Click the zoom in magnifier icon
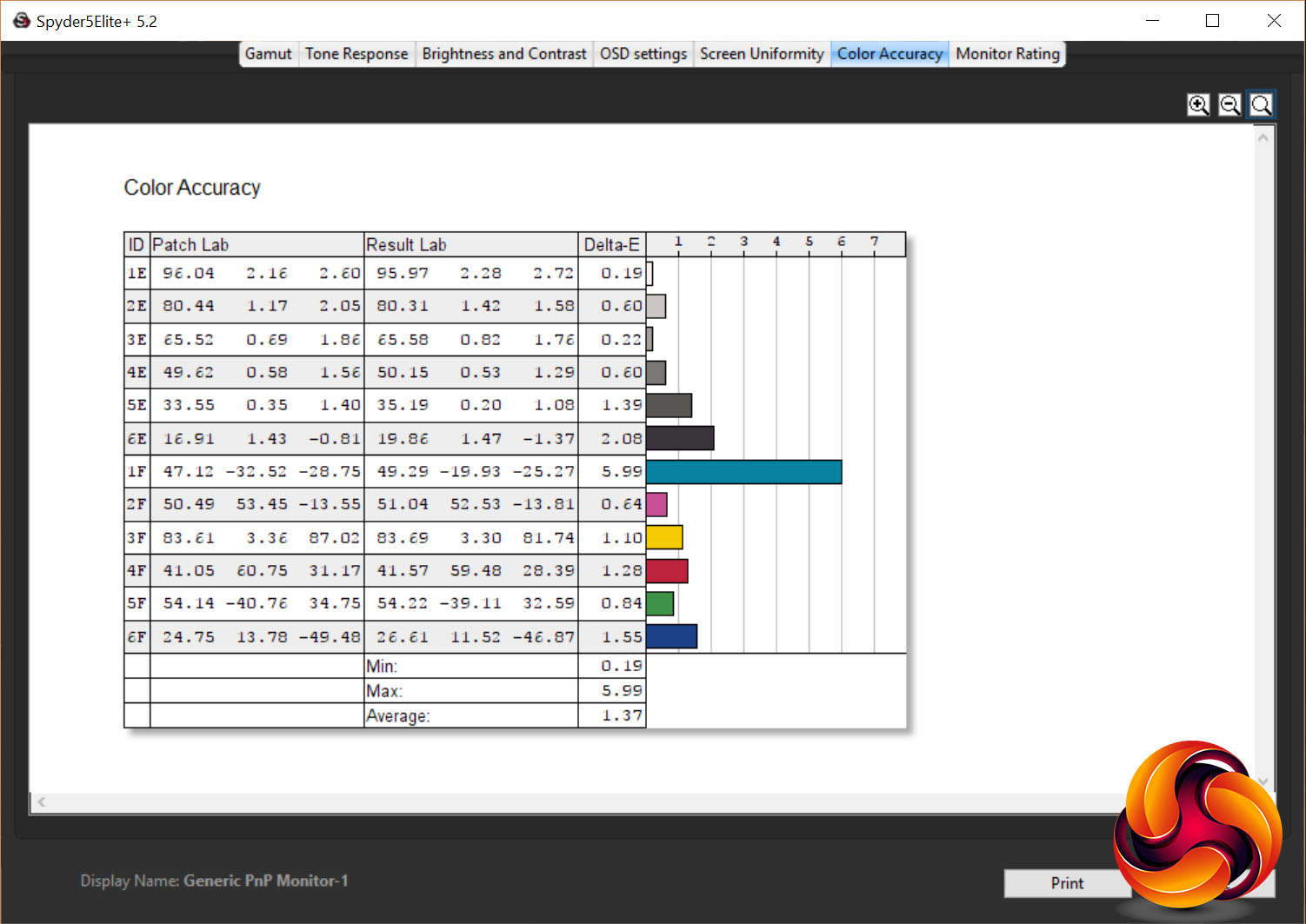 pos(1198,105)
